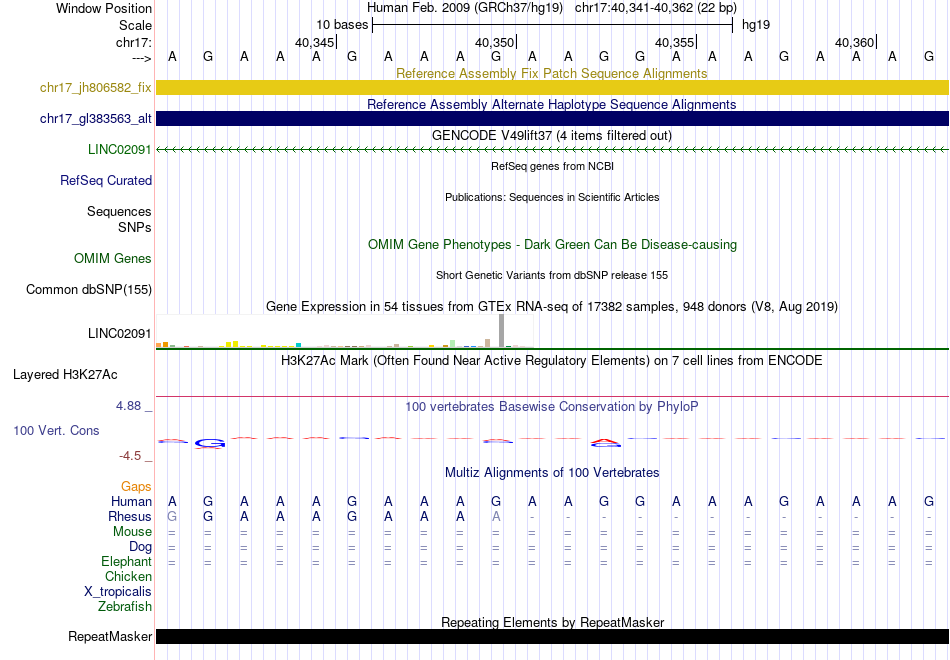Click the OMIM Gene Phenotypes track title
Image resolution: width=950 pixels, height=660 pixels.
(x=553, y=244)
